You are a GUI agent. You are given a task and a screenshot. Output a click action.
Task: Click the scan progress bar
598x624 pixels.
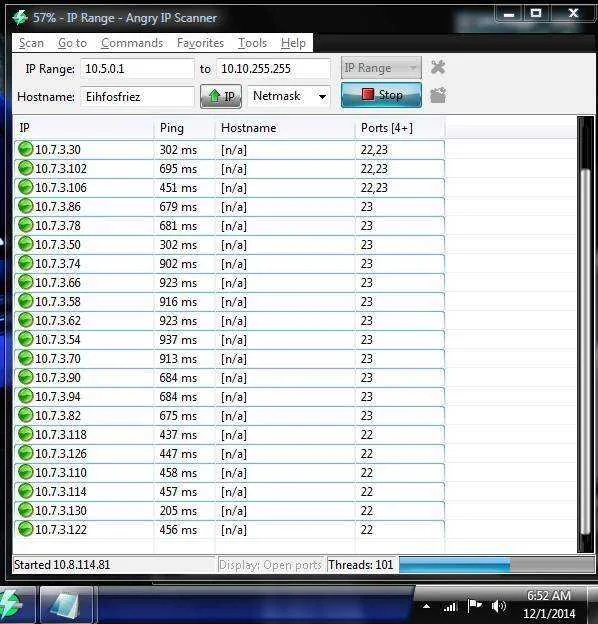click(497, 565)
